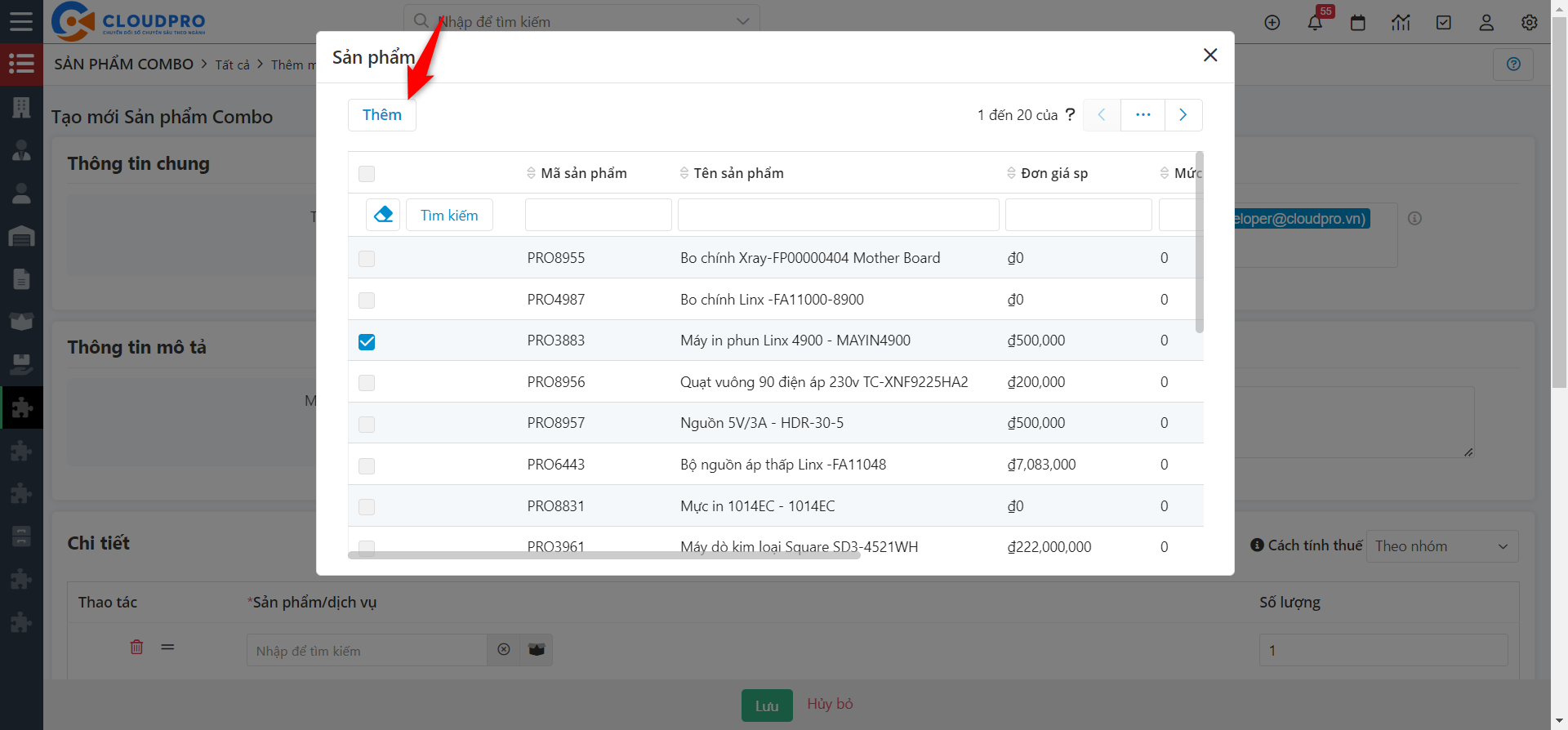Clear product field with circled x icon
Viewport: 1568px width, 730px height.
pos(504,650)
